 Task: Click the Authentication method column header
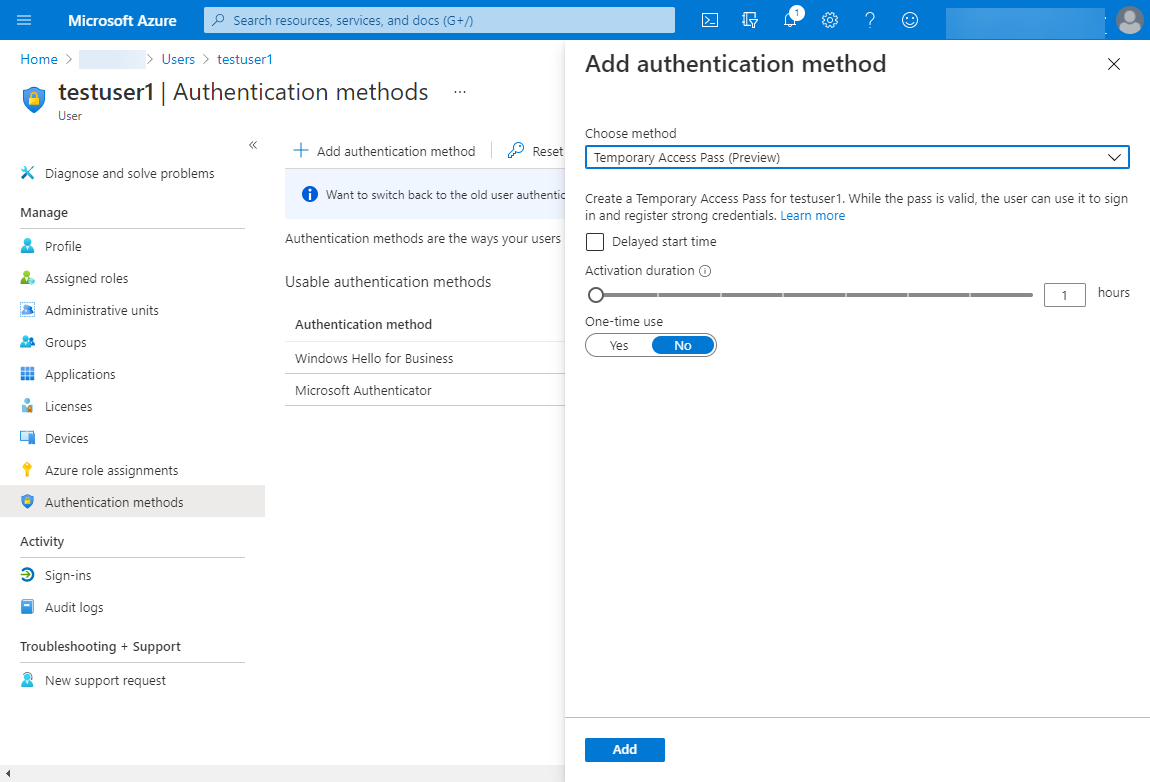click(x=363, y=324)
